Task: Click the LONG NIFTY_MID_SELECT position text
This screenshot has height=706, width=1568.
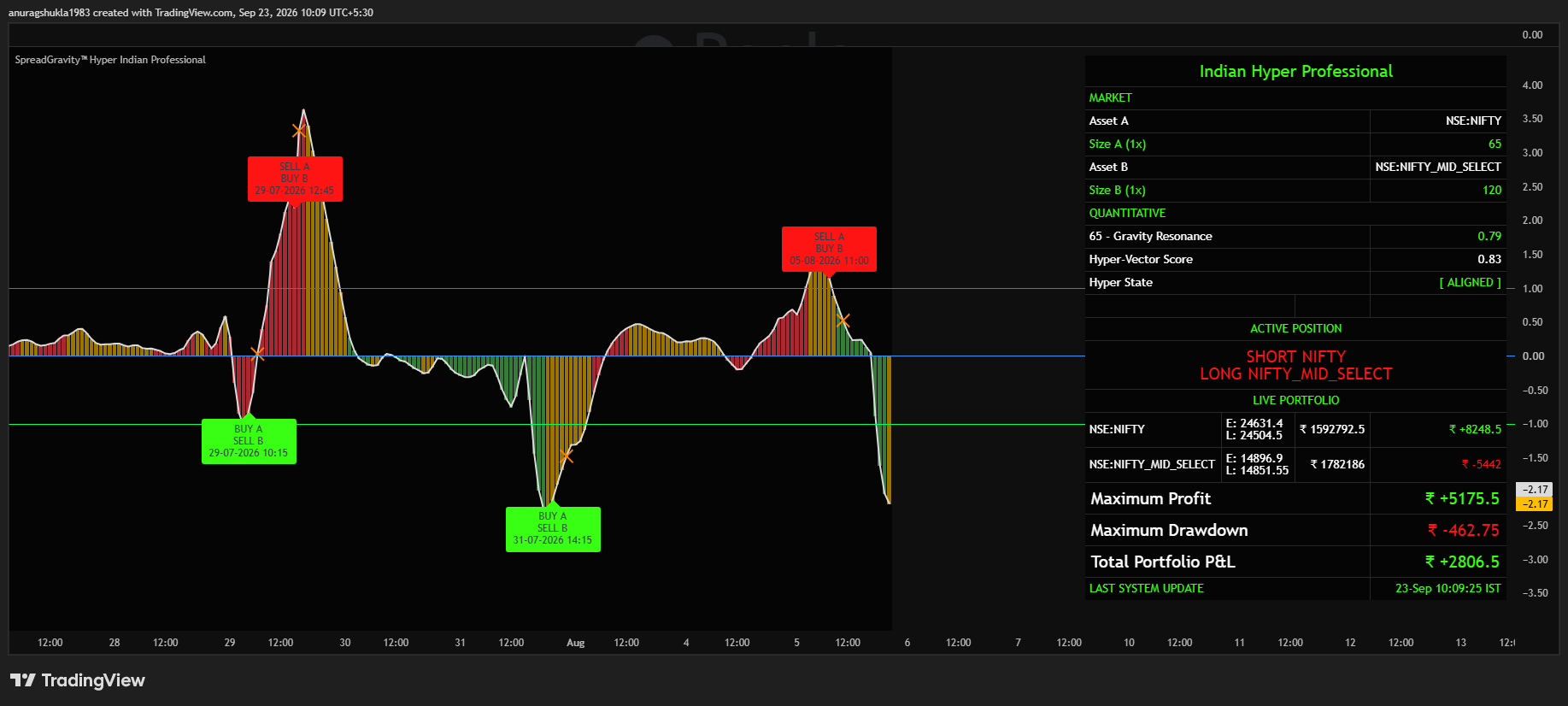Action: tap(1295, 374)
